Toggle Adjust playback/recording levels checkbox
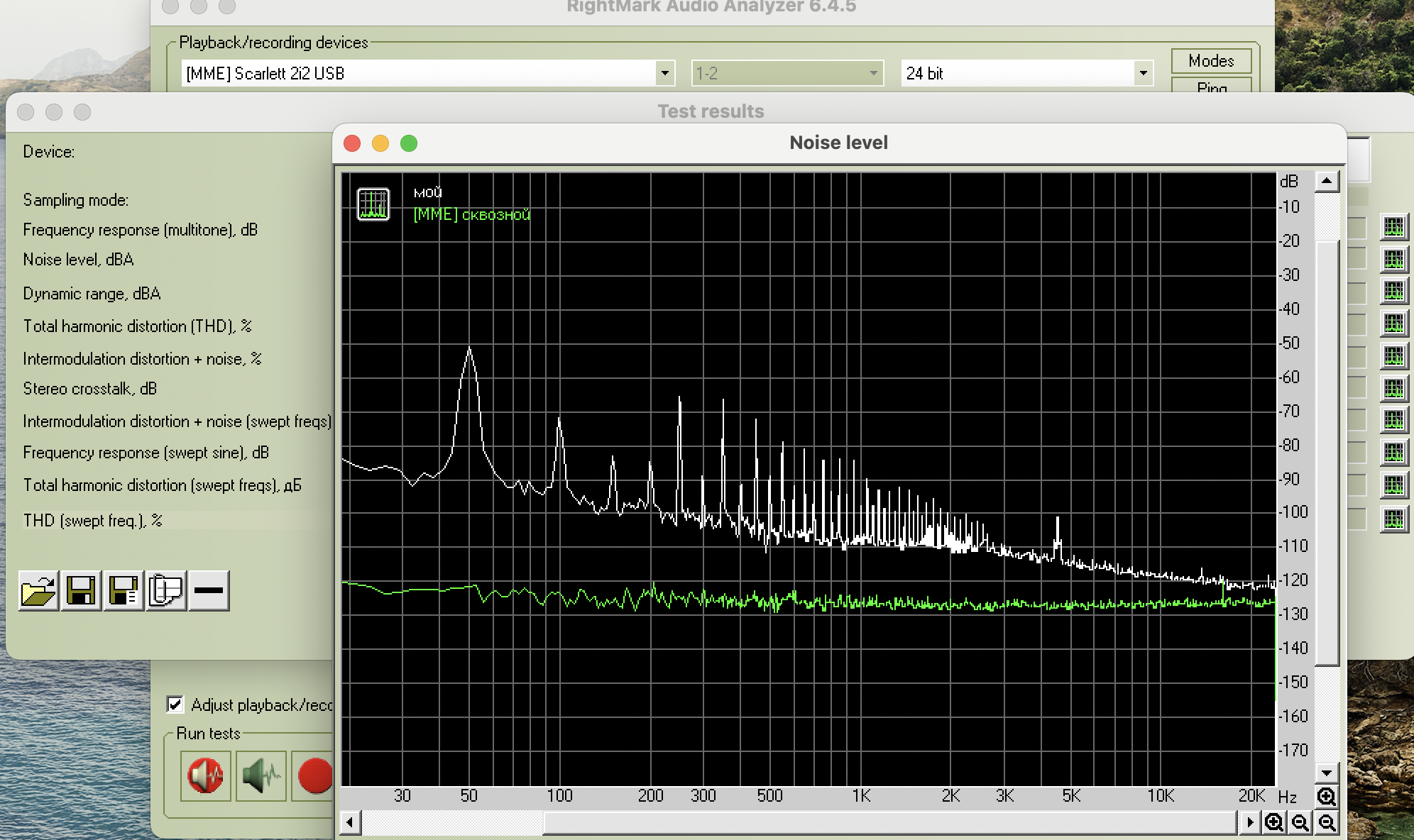 coord(175,704)
